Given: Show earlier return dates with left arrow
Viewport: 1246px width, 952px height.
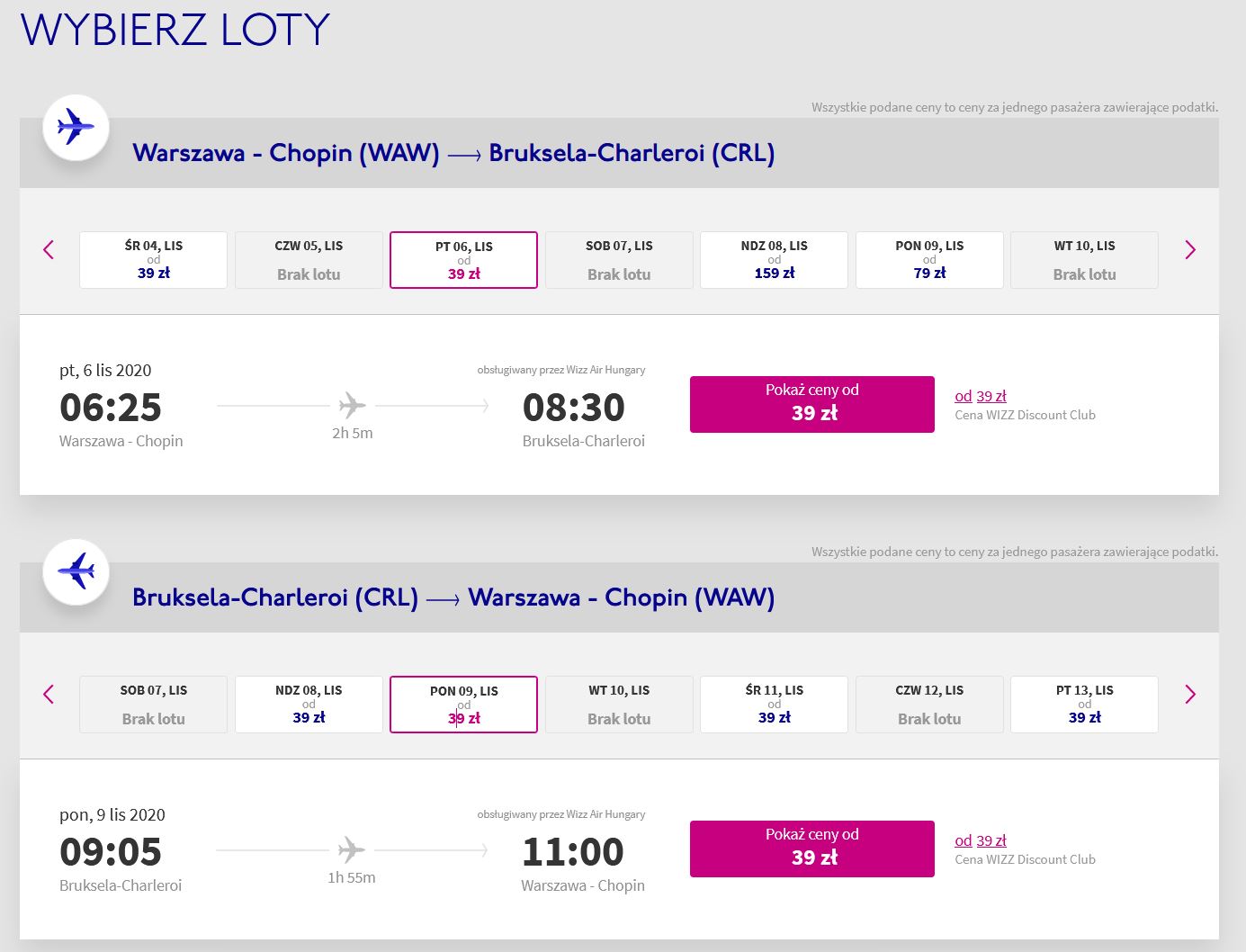Looking at the screenshot, I should (x=49, y=694).
